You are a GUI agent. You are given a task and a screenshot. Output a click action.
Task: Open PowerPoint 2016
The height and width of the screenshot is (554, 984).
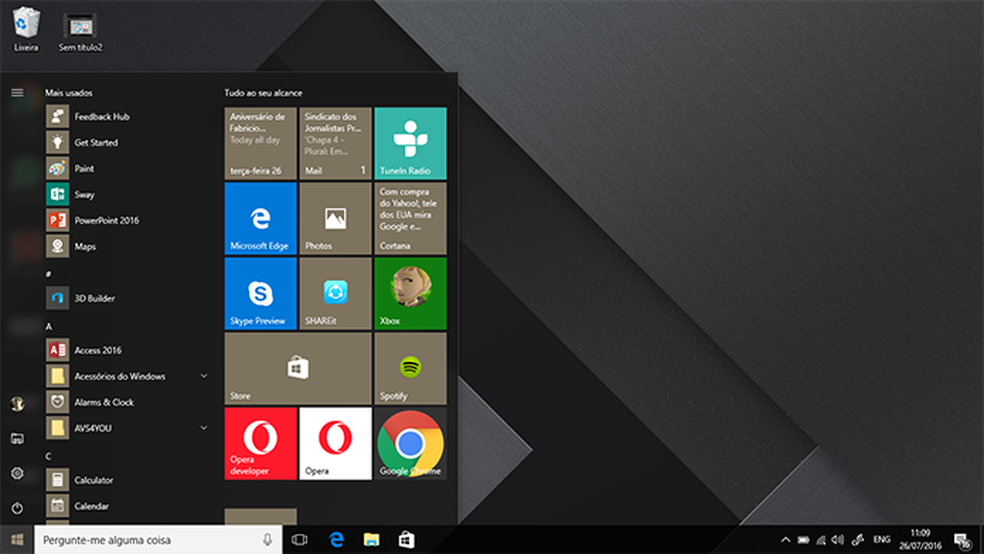coord(126,220)
